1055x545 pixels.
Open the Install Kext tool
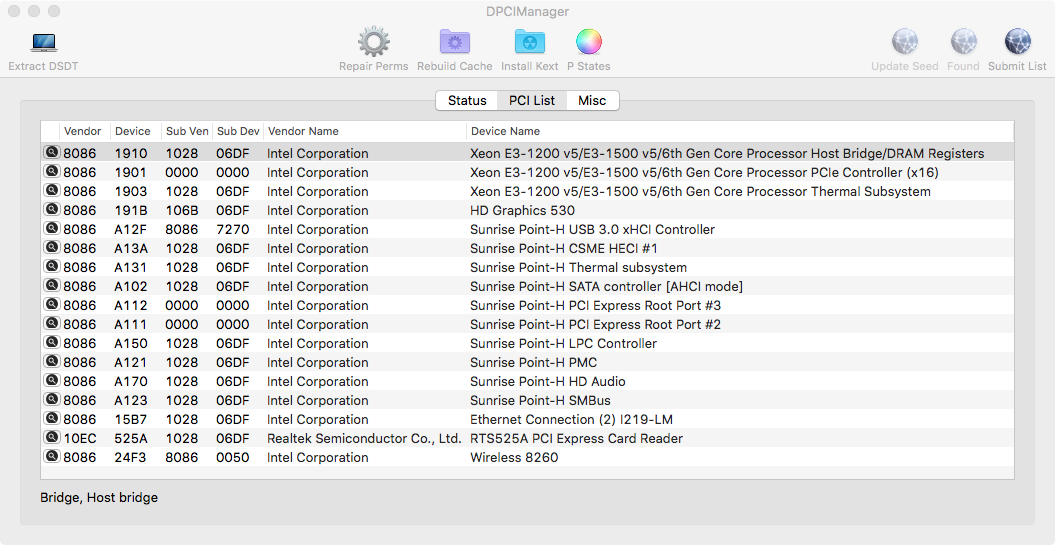click(x=530, y=43)
